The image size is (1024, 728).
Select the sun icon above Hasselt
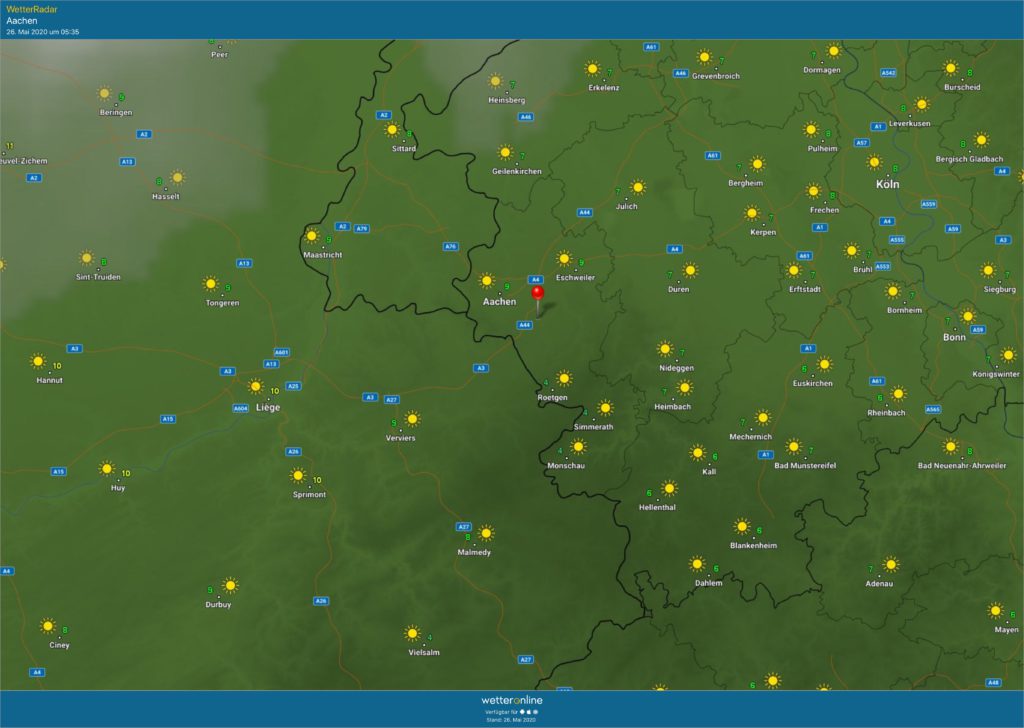(x=178, y=177)
